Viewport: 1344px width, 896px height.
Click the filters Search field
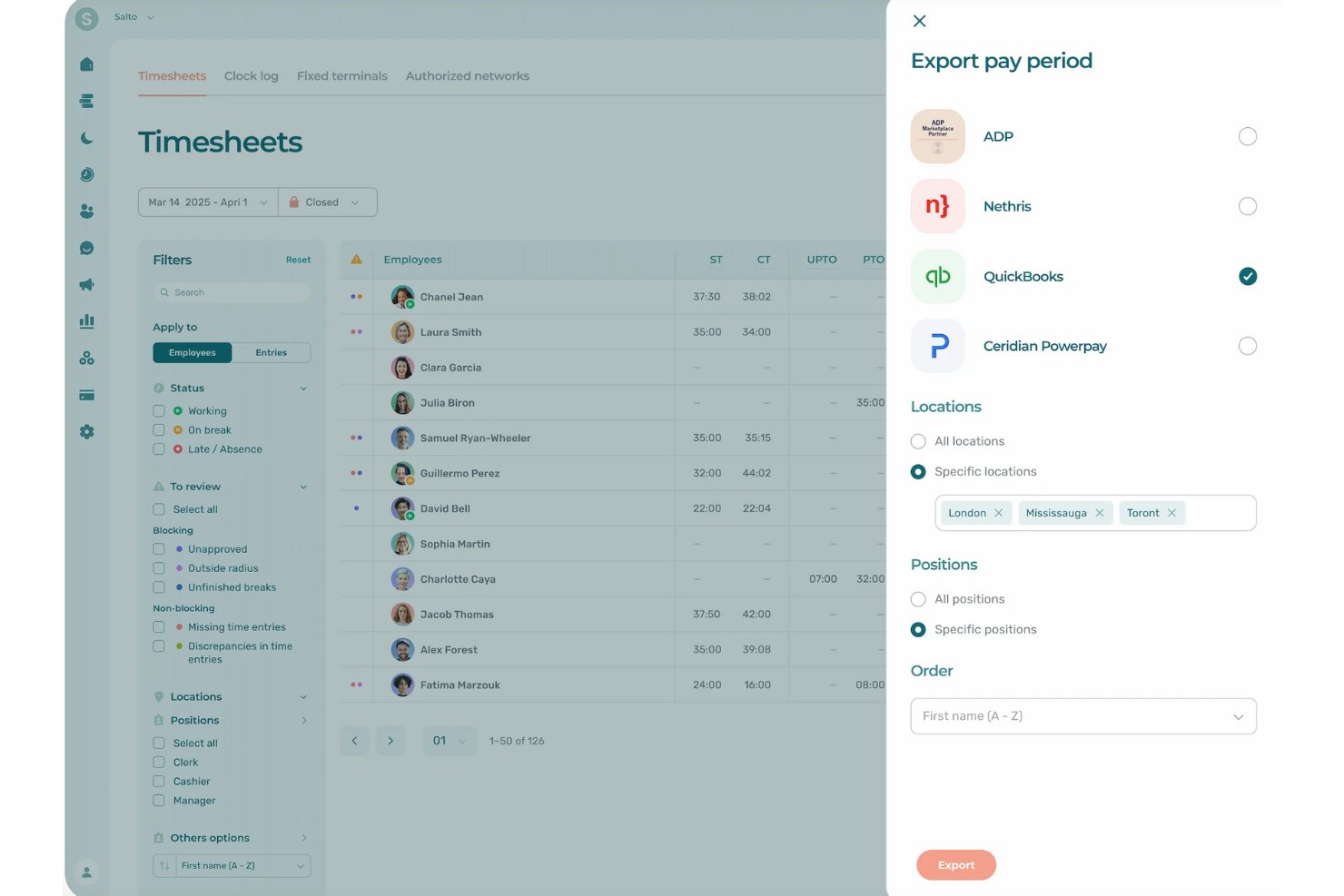tap(232, 292)
